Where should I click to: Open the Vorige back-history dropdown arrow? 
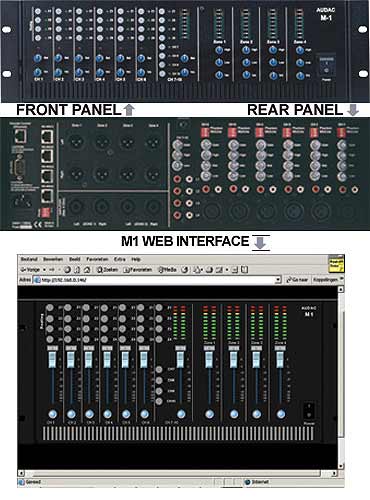pyautogui.click(x=43, y=270)
